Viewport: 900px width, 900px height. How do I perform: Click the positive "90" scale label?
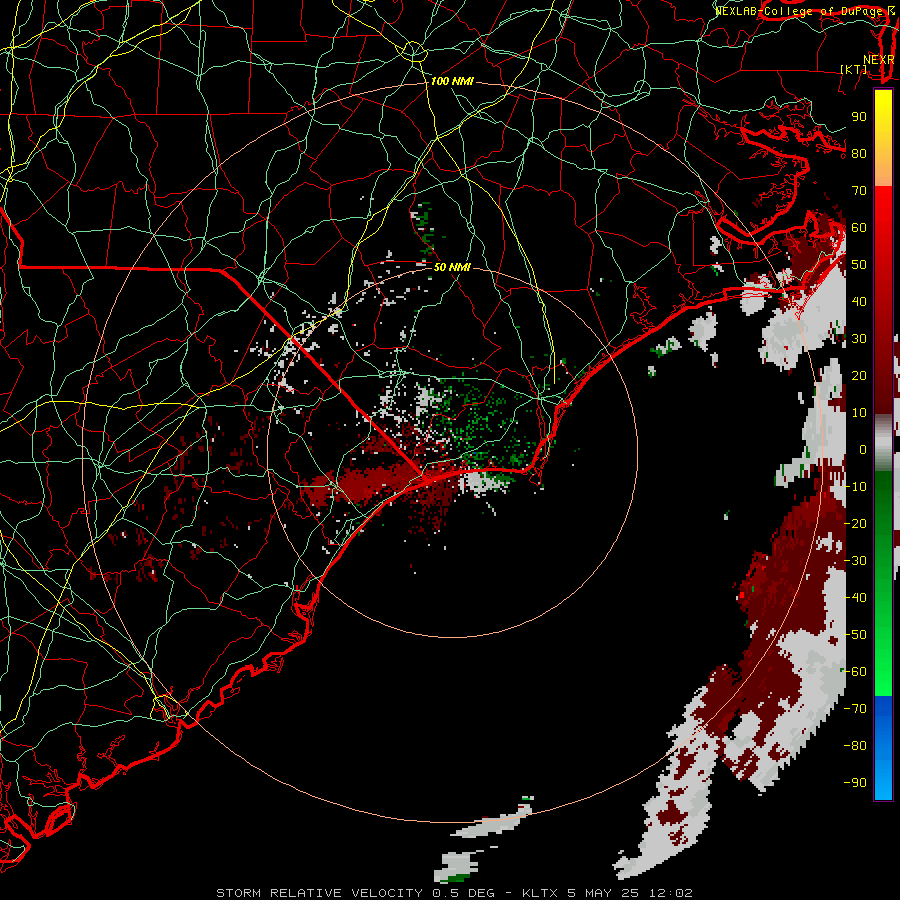pos(859,117)
